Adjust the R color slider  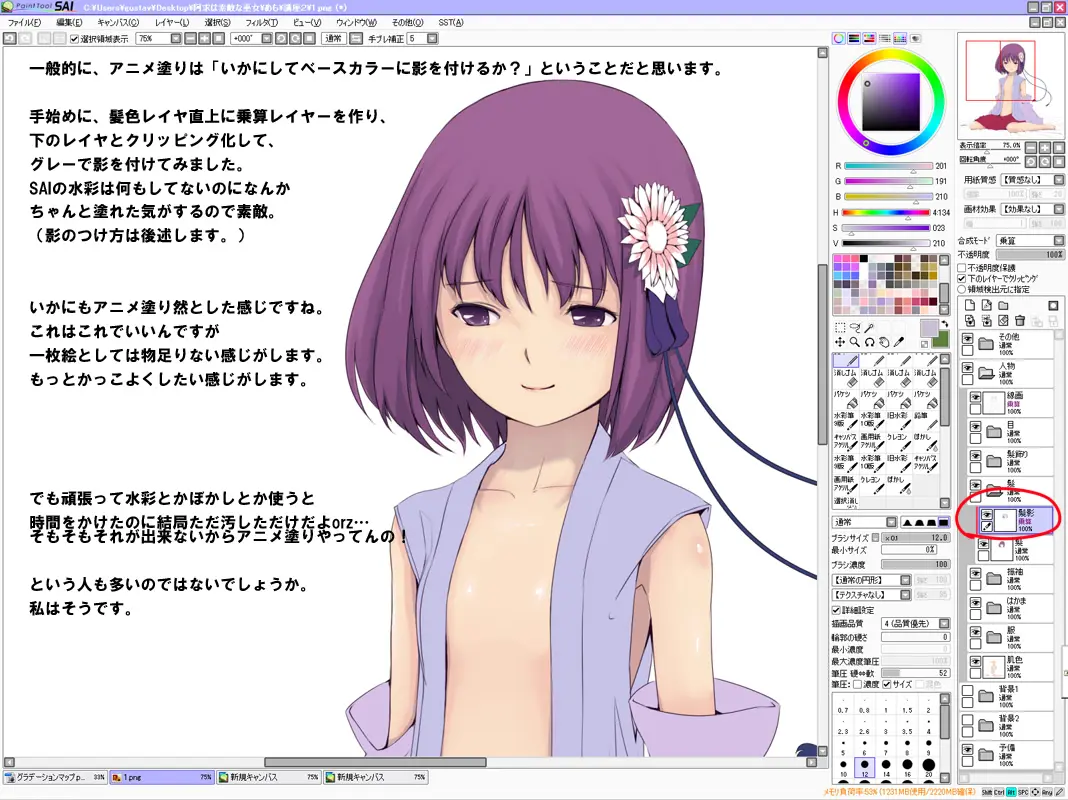(888, 166)
